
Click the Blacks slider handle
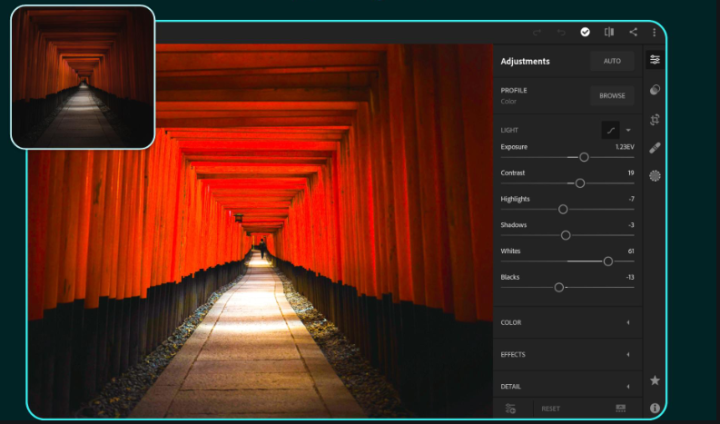coord(559,288)
